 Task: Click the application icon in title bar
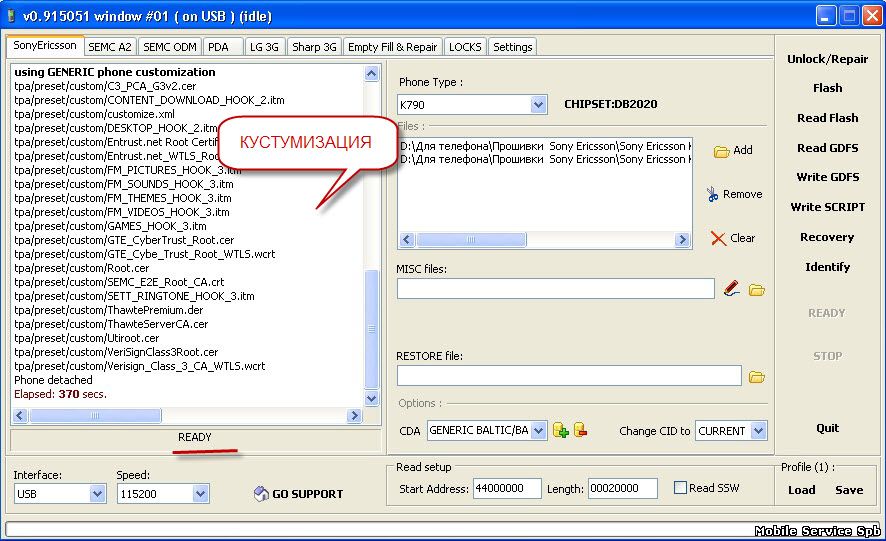pyautogui.click(x=11, y=15)
